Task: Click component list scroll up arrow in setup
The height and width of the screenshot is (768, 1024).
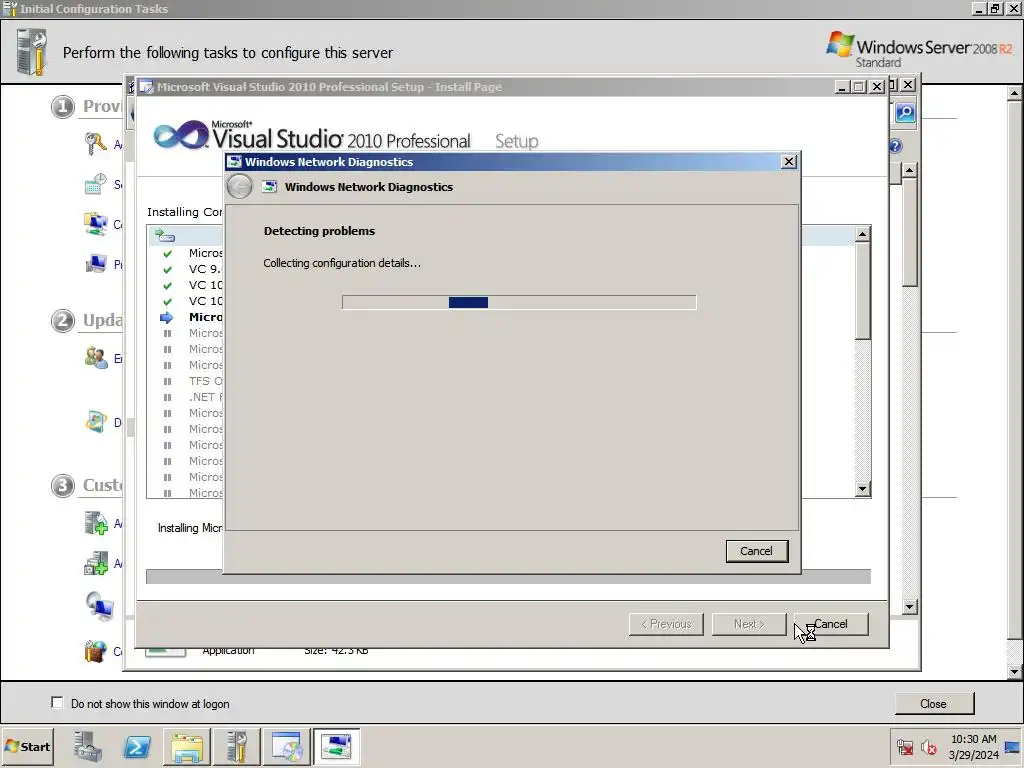Action: [x=863, y=234]
